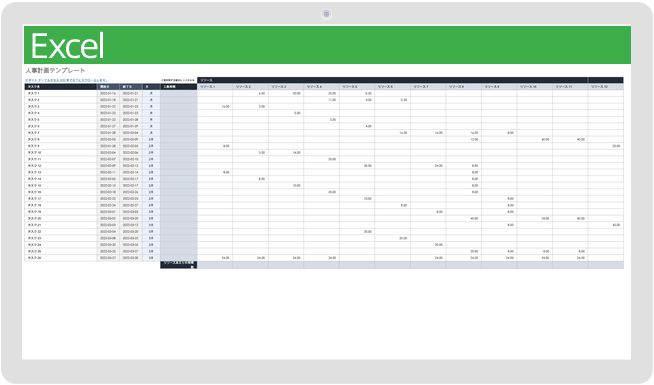This screenshot has width=654, height=385.
Task: Click the dark リソース group header bar
Action: click(392, 80)
